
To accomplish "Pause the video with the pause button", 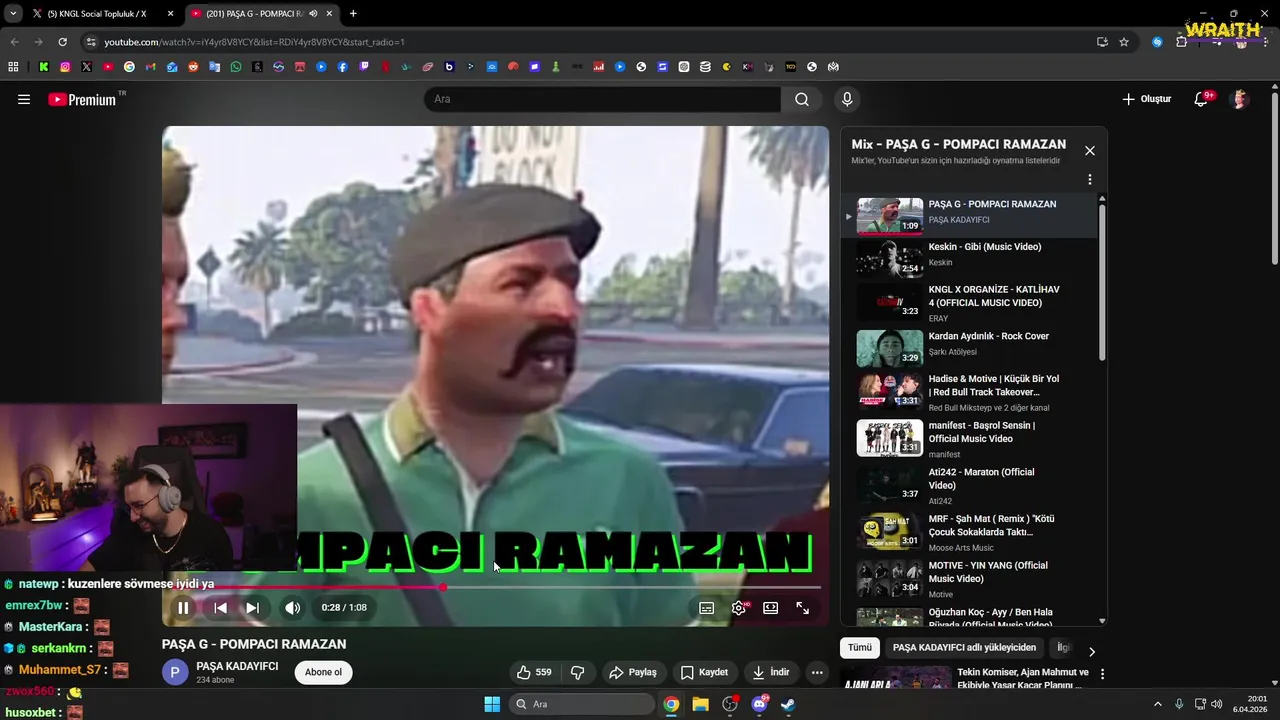I will (x=183, y=607).
